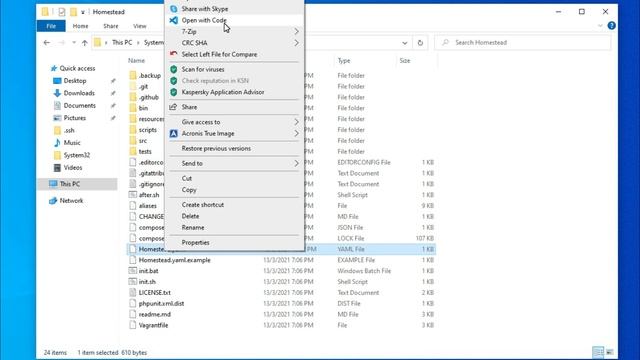Choose Restore previous versions
The width and height of the screenshot is (640, 360).
[x=235, y=149]
